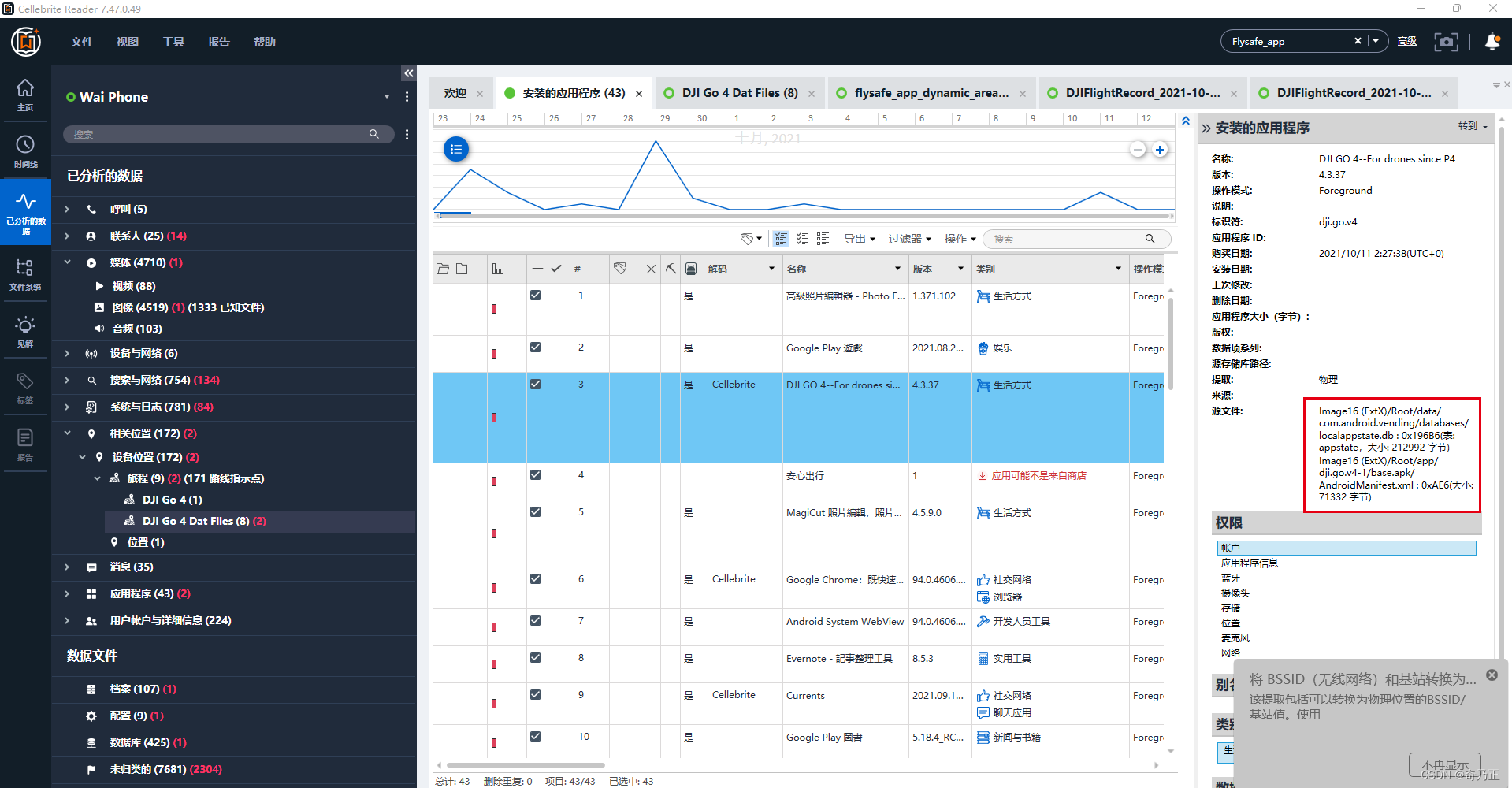Screen dimensions: 1512x788
Task: Toggle checkbox for 安心出行 row
Action: click(535, 474)
